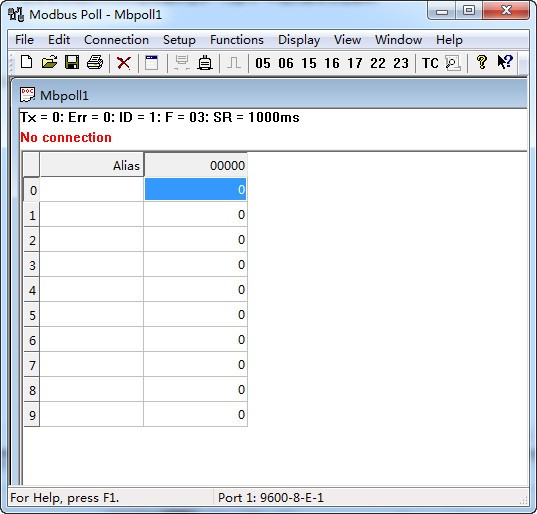Click row header 9

[32, 414]
